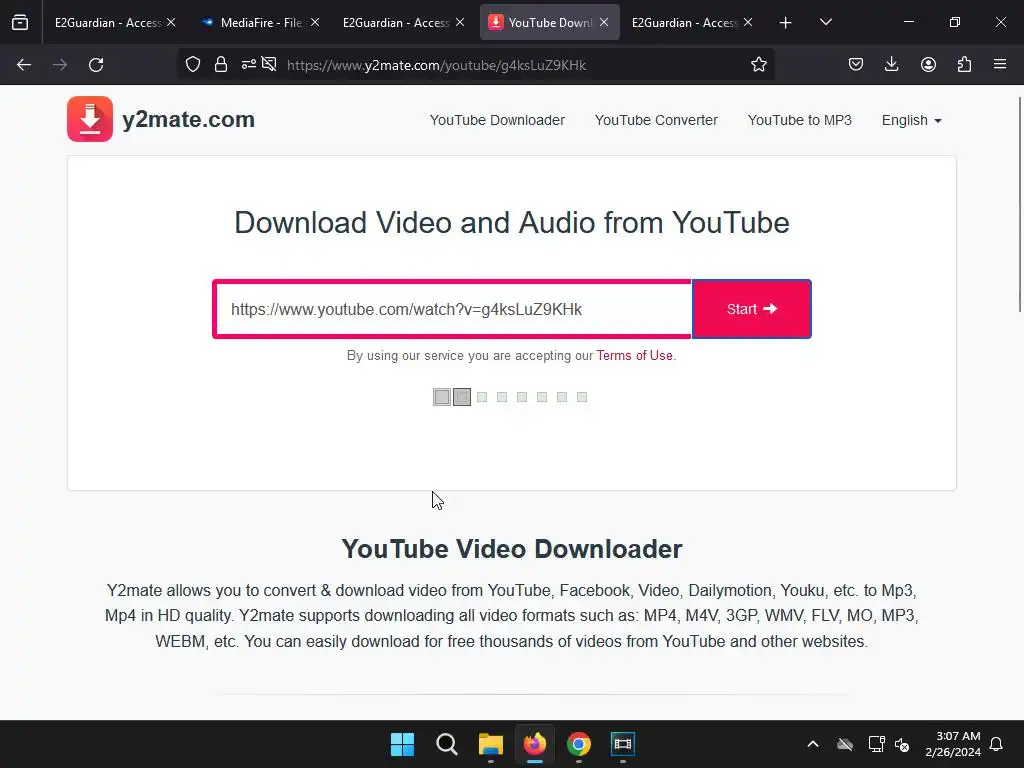Open the list all tabs chevron

pyautogui.click(x=825, y=22)
